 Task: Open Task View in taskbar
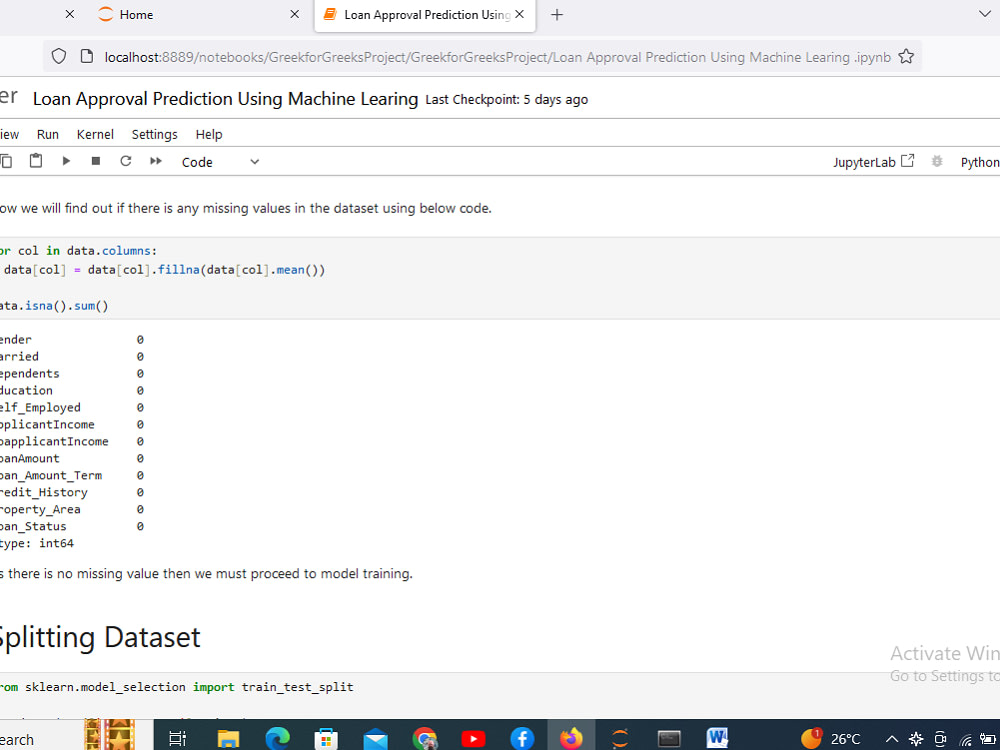[177, 739]
